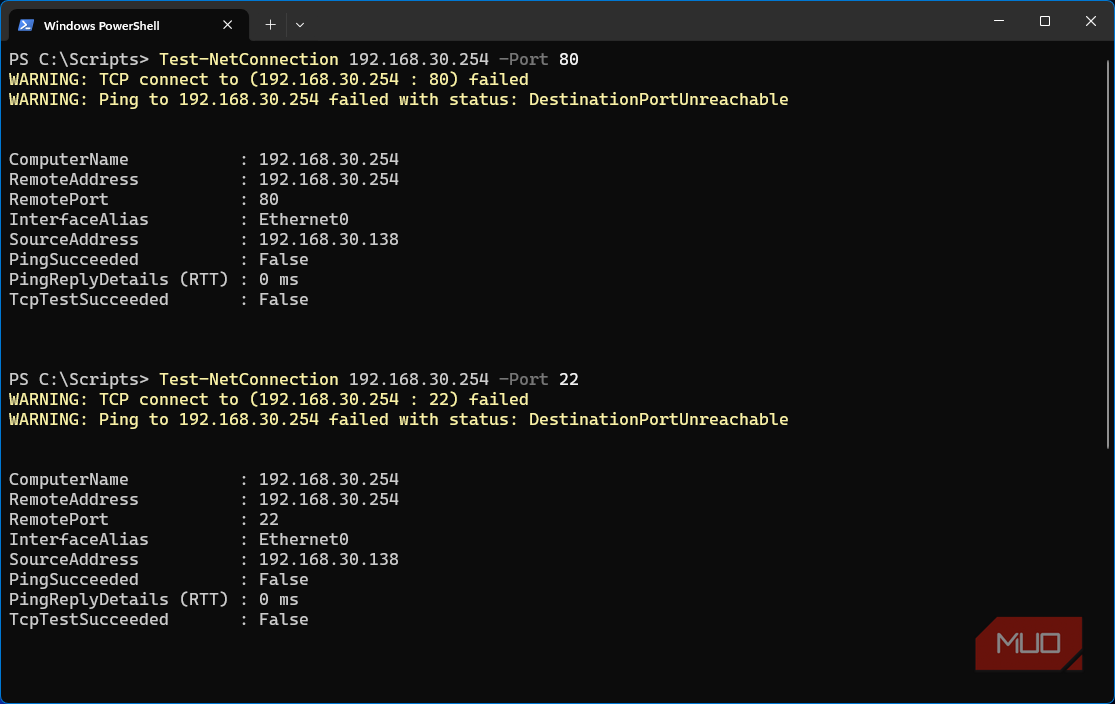Viewport: 1115px width, 704px height.
Task: Click the first PingSucceeded False value
Action: pyautogui.click(x=284, y=259)
